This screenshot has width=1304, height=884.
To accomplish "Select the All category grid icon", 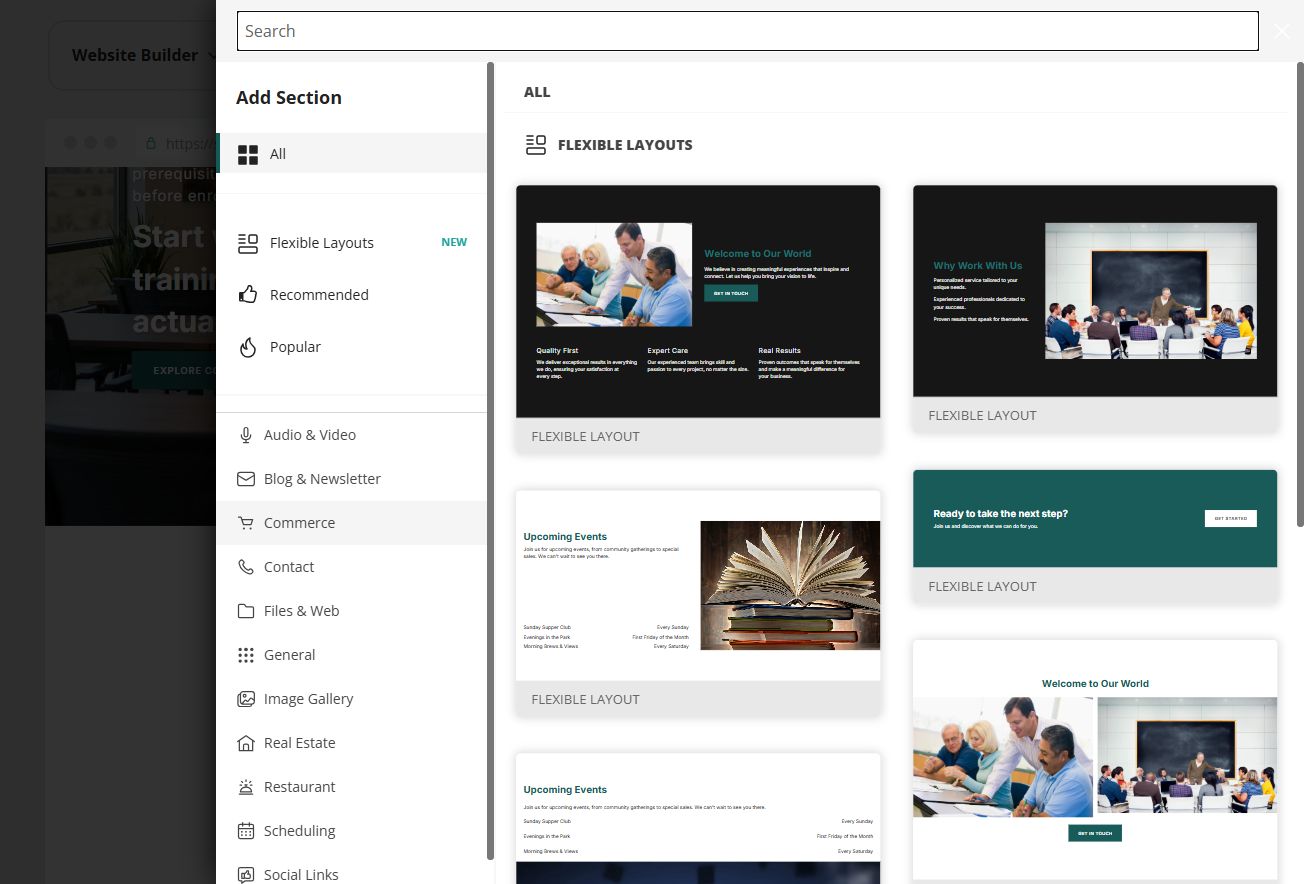I will (248, 154).
